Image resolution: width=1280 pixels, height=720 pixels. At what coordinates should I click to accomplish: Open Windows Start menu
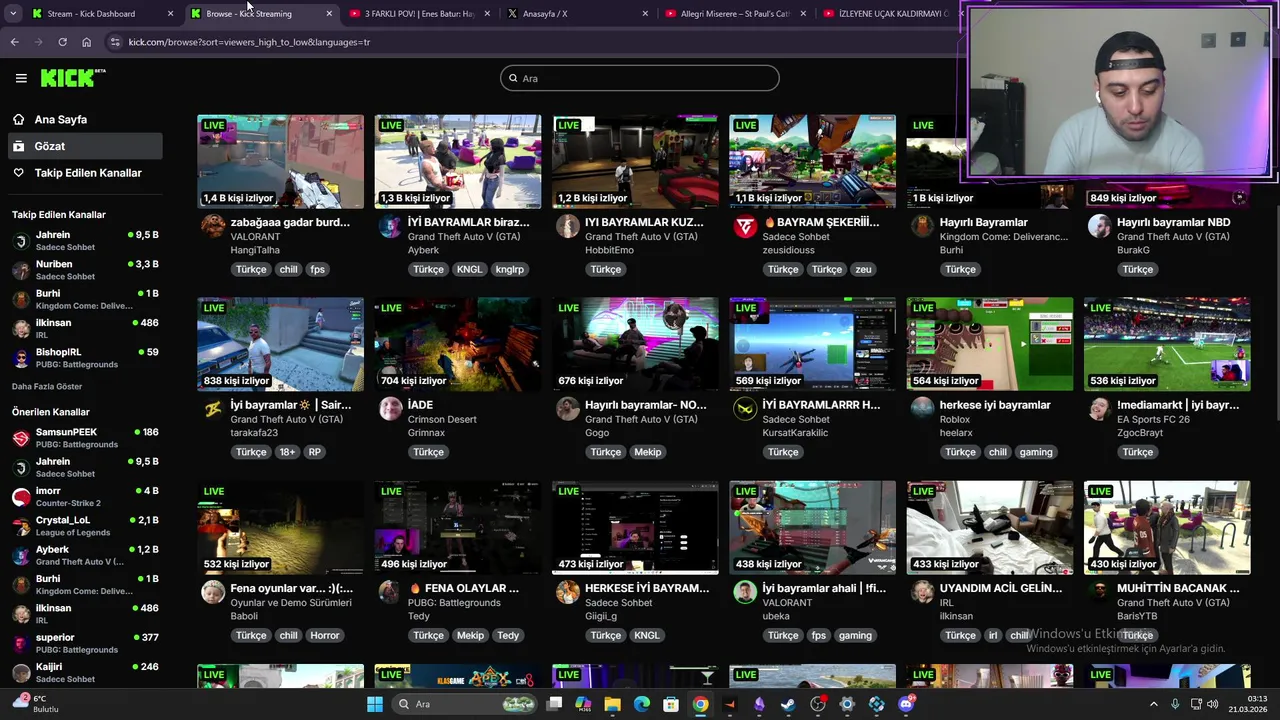[375, 704]
